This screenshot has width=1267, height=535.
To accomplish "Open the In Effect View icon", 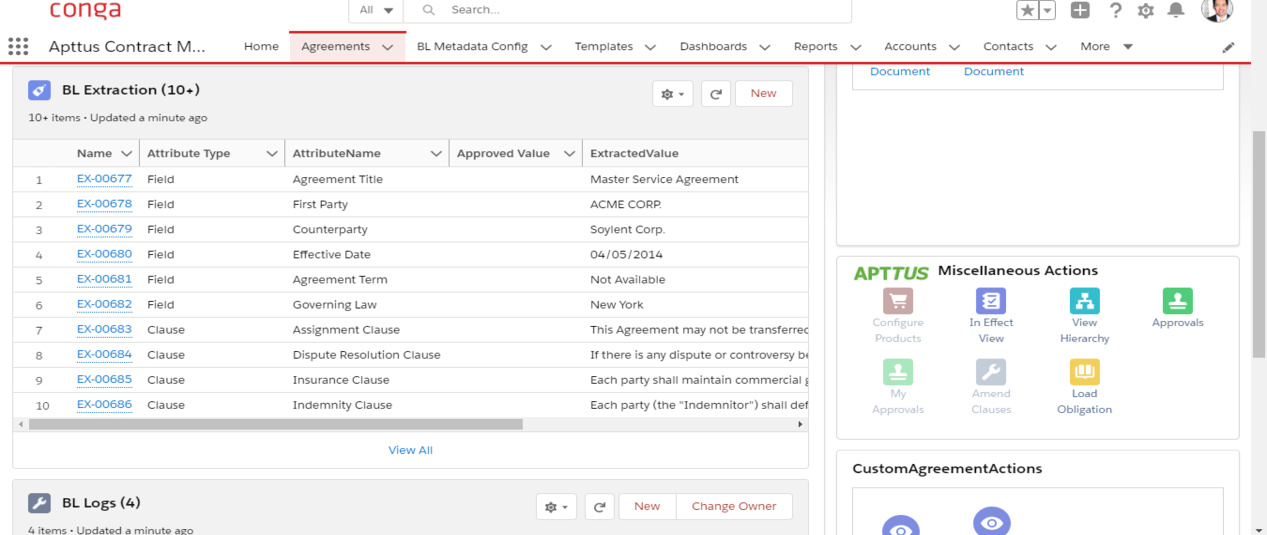I will 990,301.
